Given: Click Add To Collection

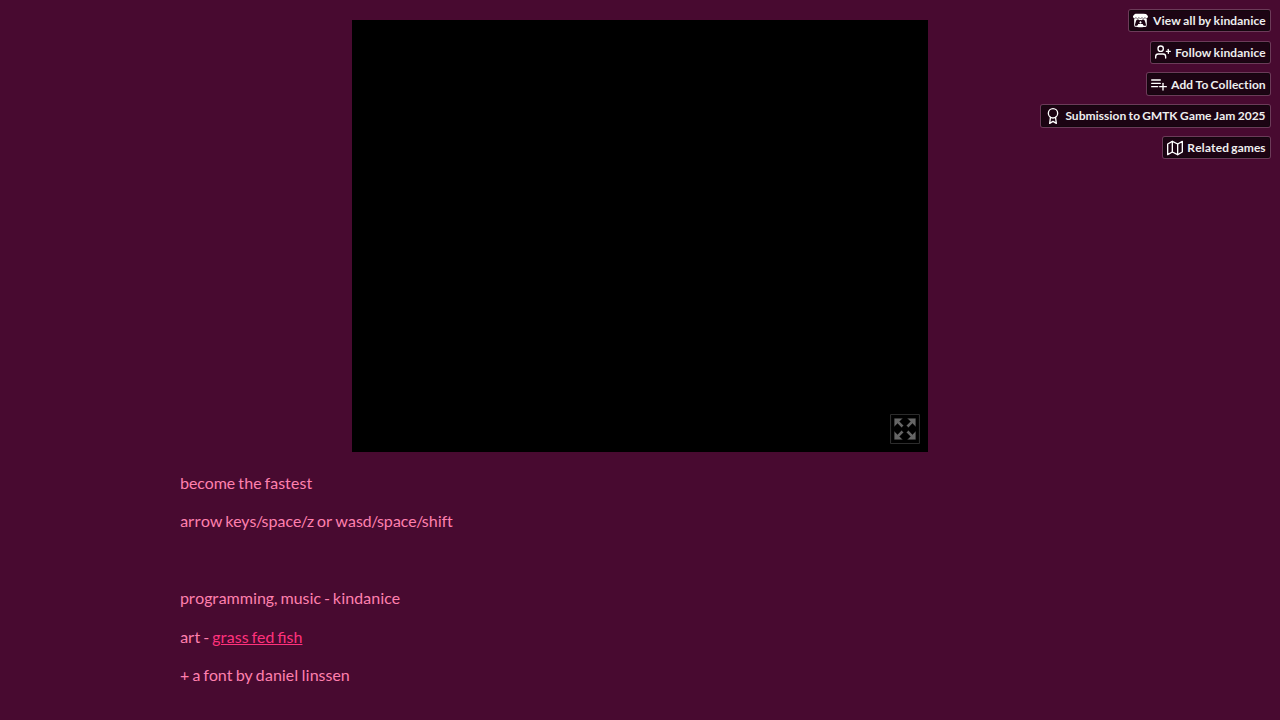Looking at the screenshot, I should click(x=1208, y=85).
